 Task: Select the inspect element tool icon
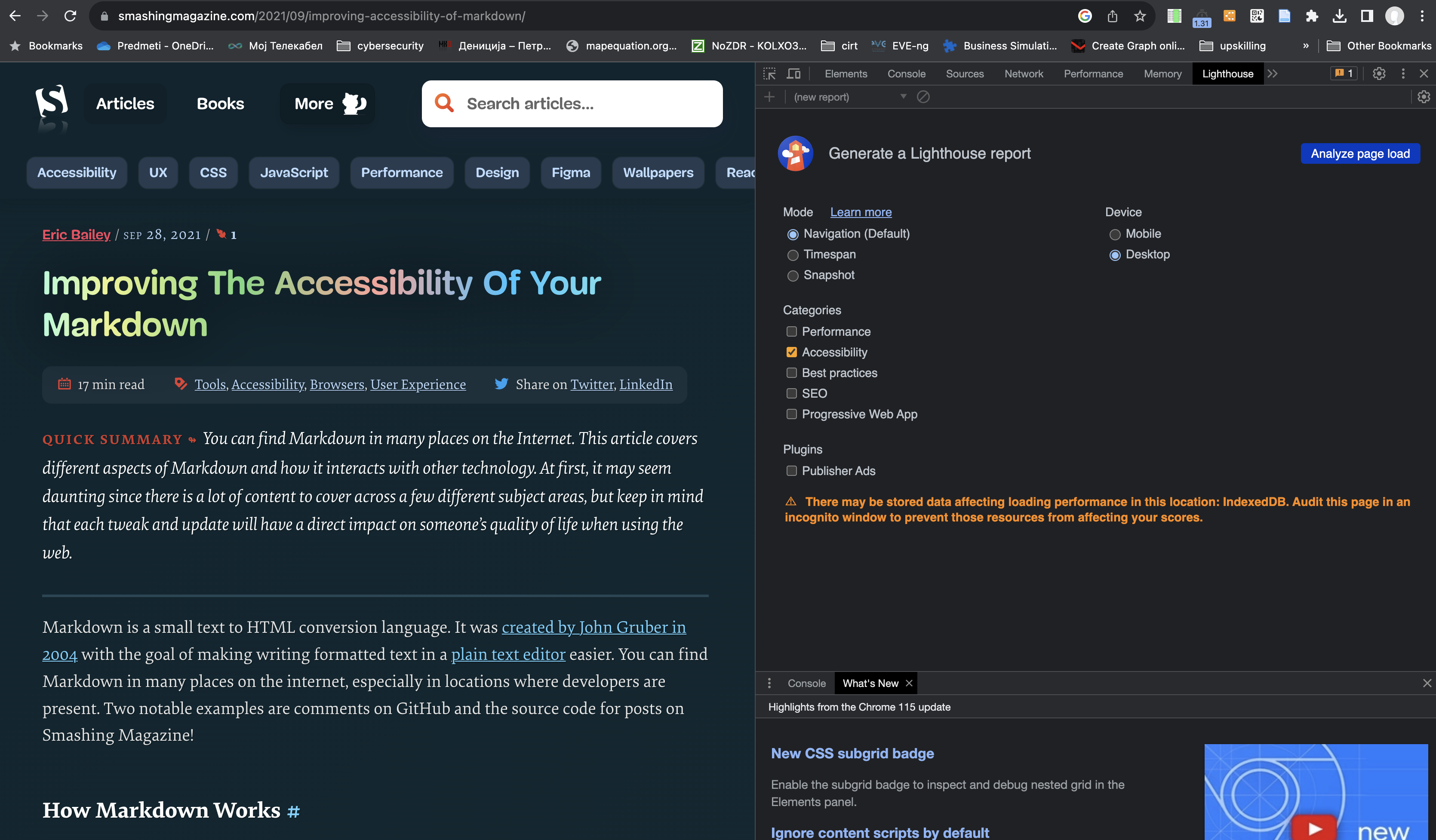pyautogui.click(x=769, y=74)
